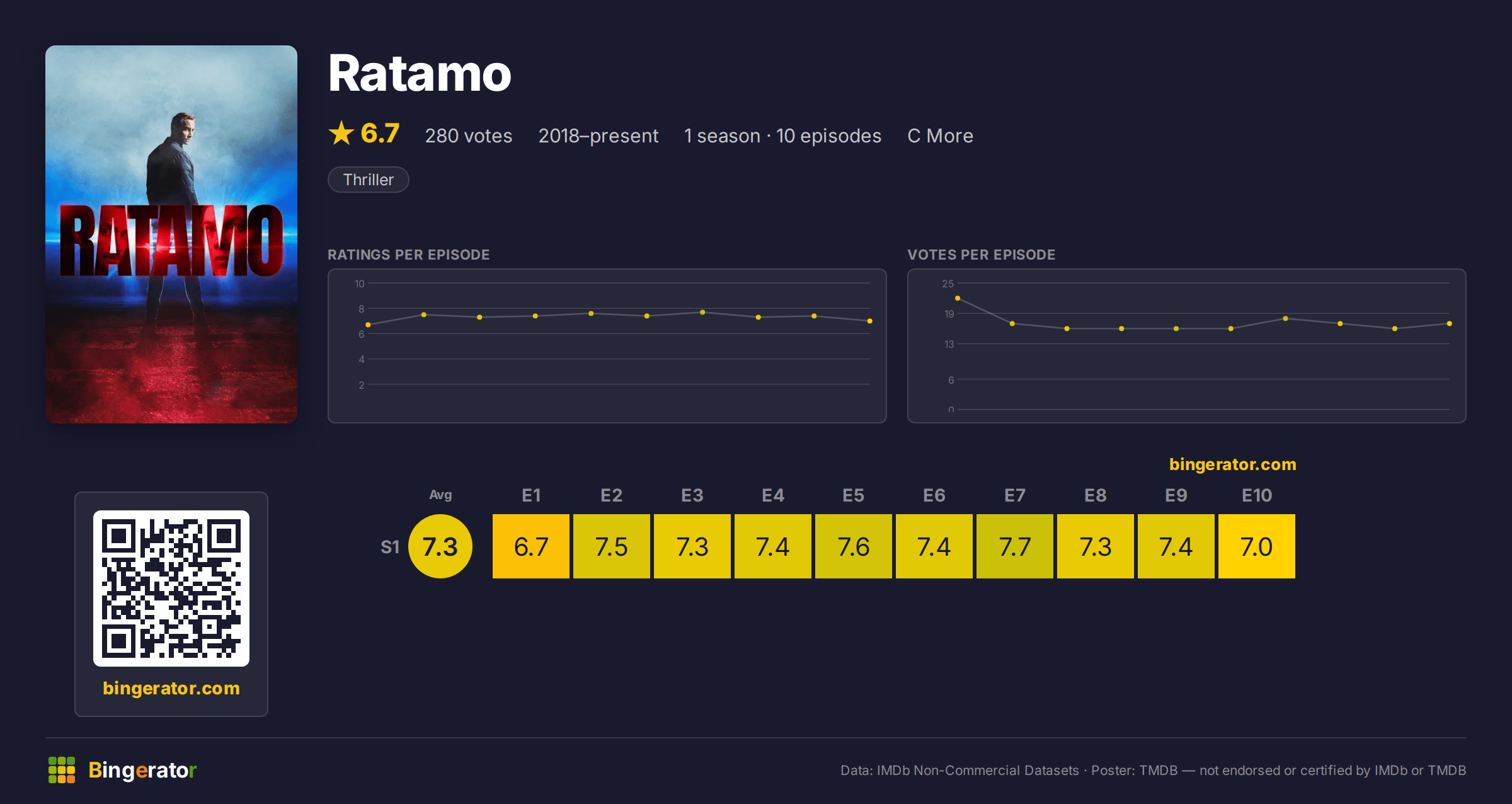
Task: Open bingerator.com link under QR code
Action: 171,688
